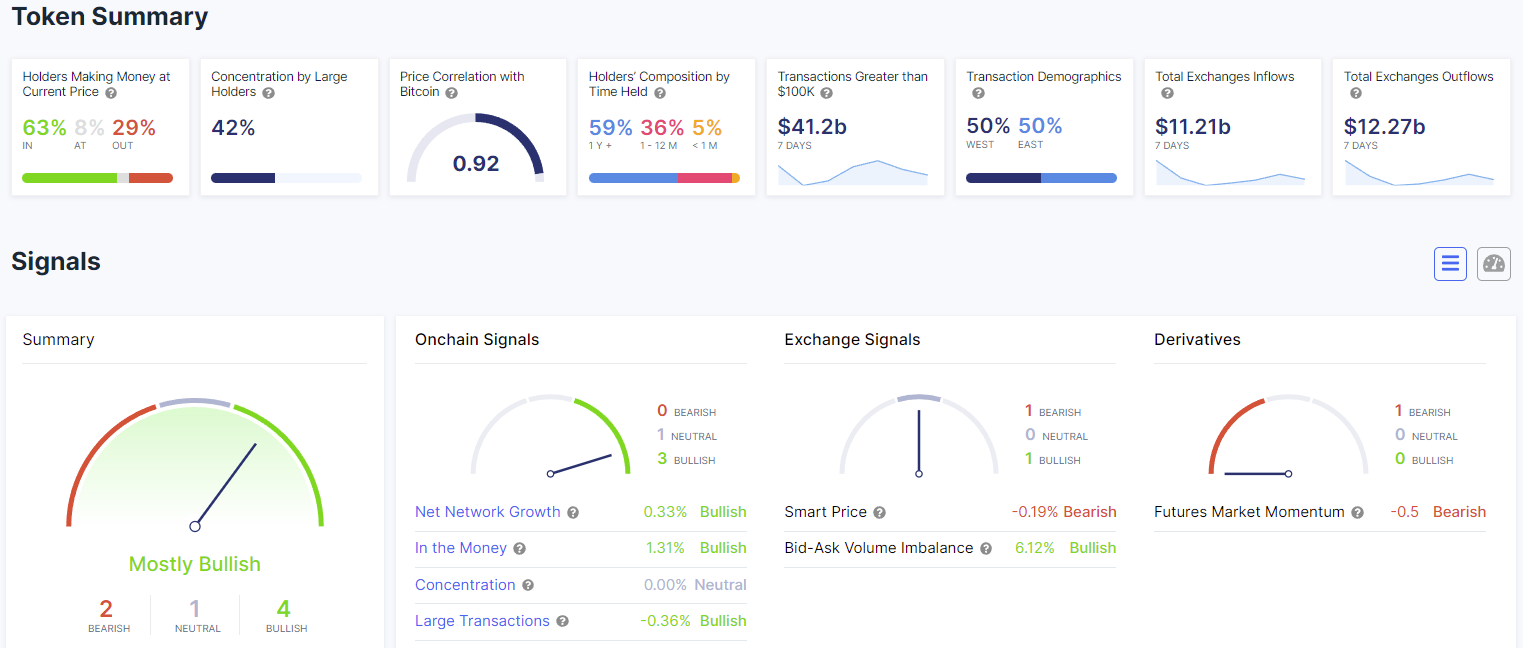Click question icon on Total Exchanges Outflows

[x=1354, y=94]
